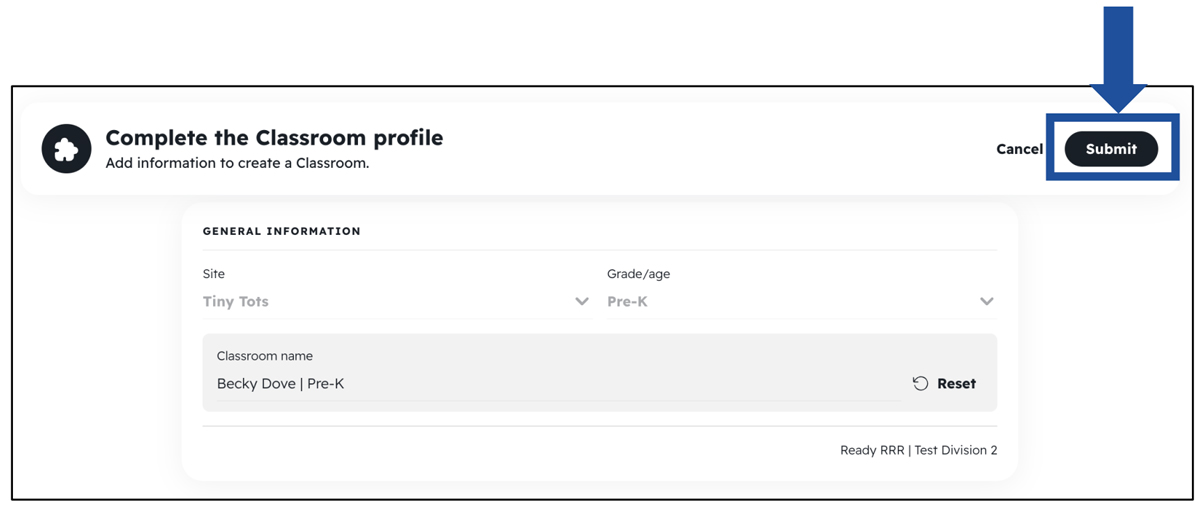Click the Test Division 2 footer text
This screenshot has height=508, width=1200.
tap(956, 450)
